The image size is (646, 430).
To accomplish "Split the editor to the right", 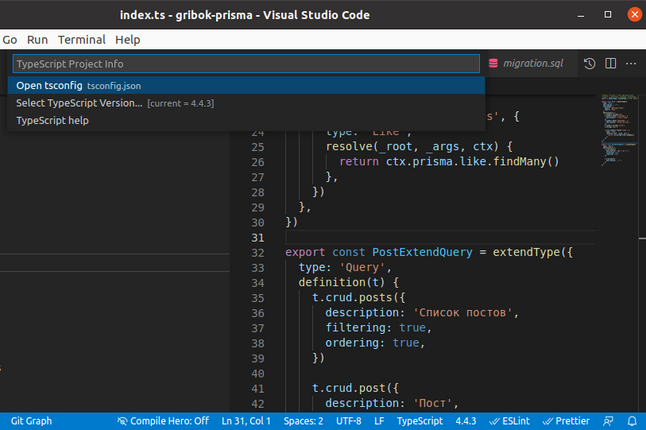I will [611, 63].
